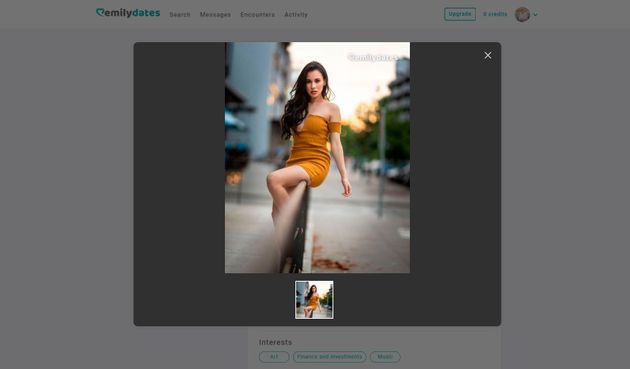Open the Search page in the navbar
Image resolution: width=630 pixels, height=369 pixels.
(180, 14)
